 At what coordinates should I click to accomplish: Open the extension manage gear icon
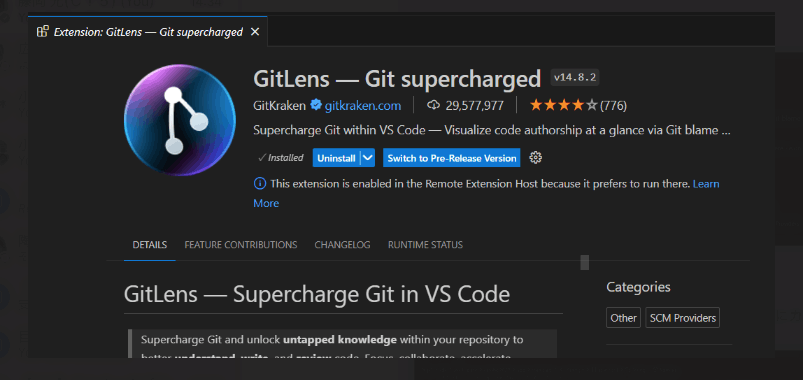536,158
